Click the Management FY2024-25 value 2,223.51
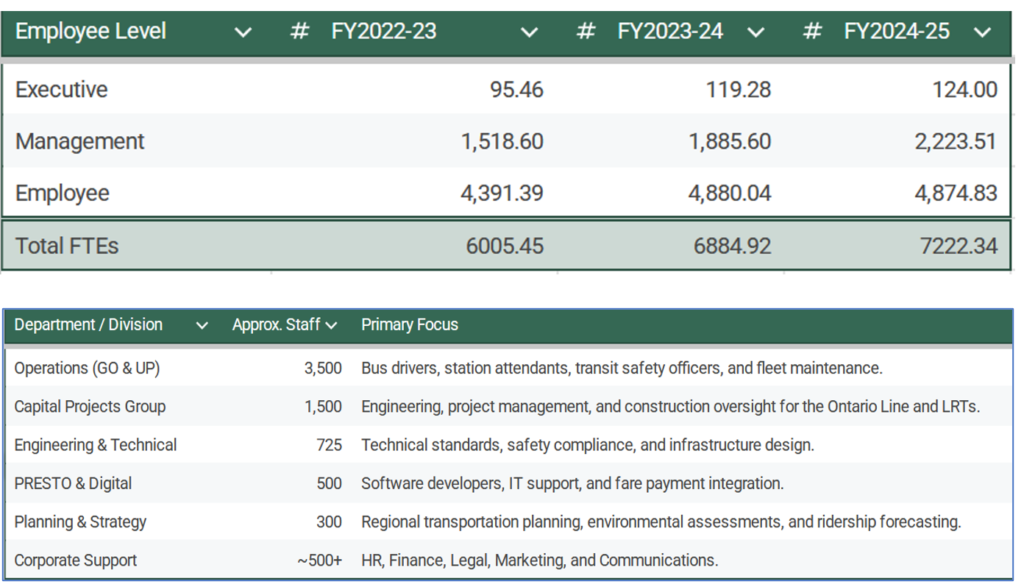 [955, 142]
